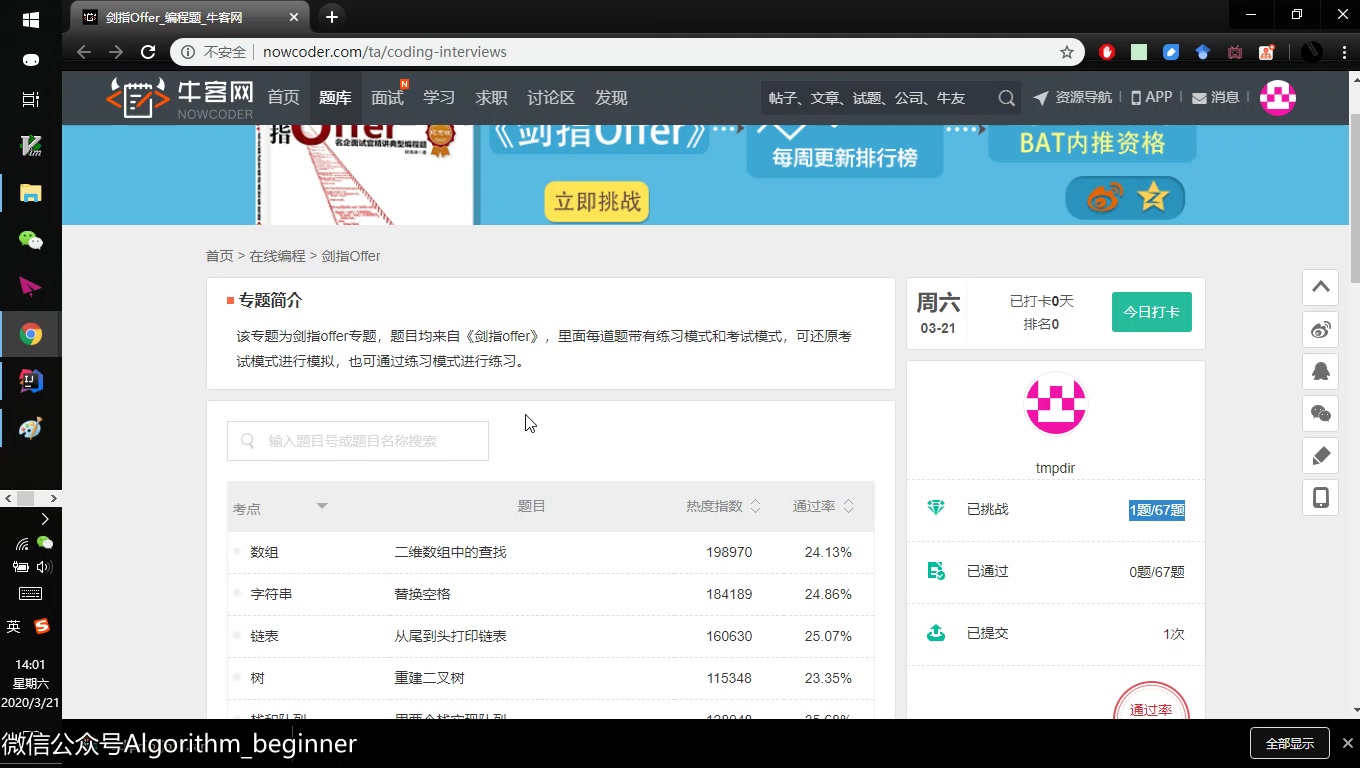Open problem 重建二叉树
This screenshot has height=768, width=1360.
429,678
